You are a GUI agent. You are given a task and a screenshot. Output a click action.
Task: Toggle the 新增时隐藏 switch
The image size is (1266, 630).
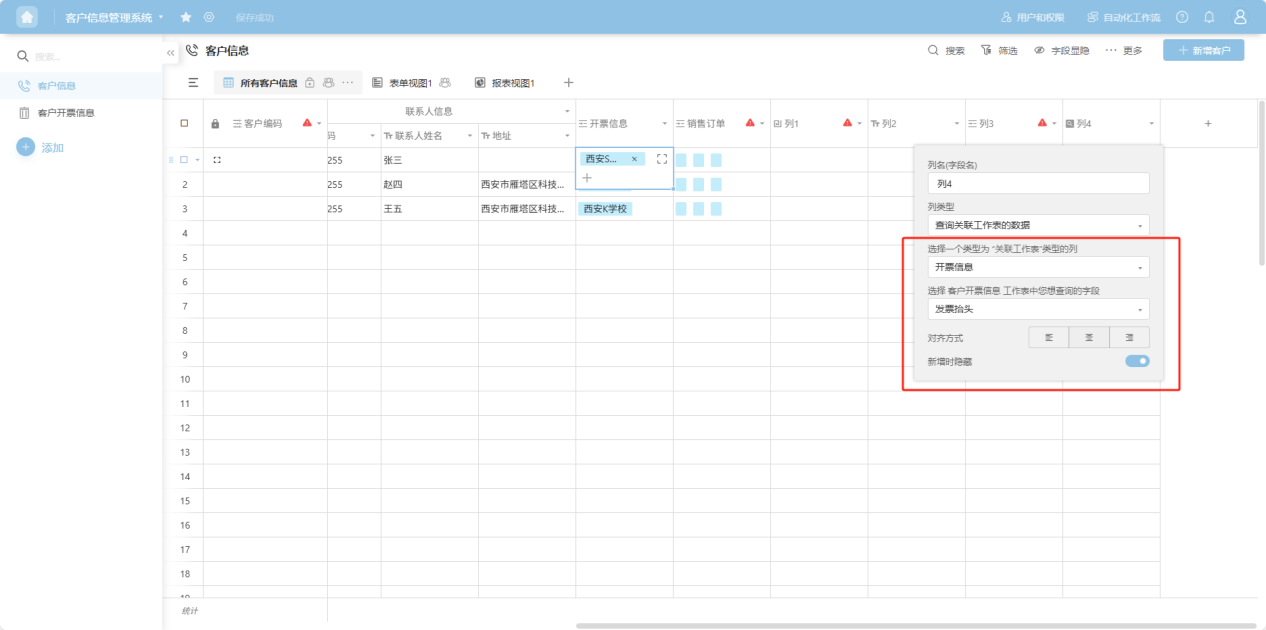point(1137,361)
